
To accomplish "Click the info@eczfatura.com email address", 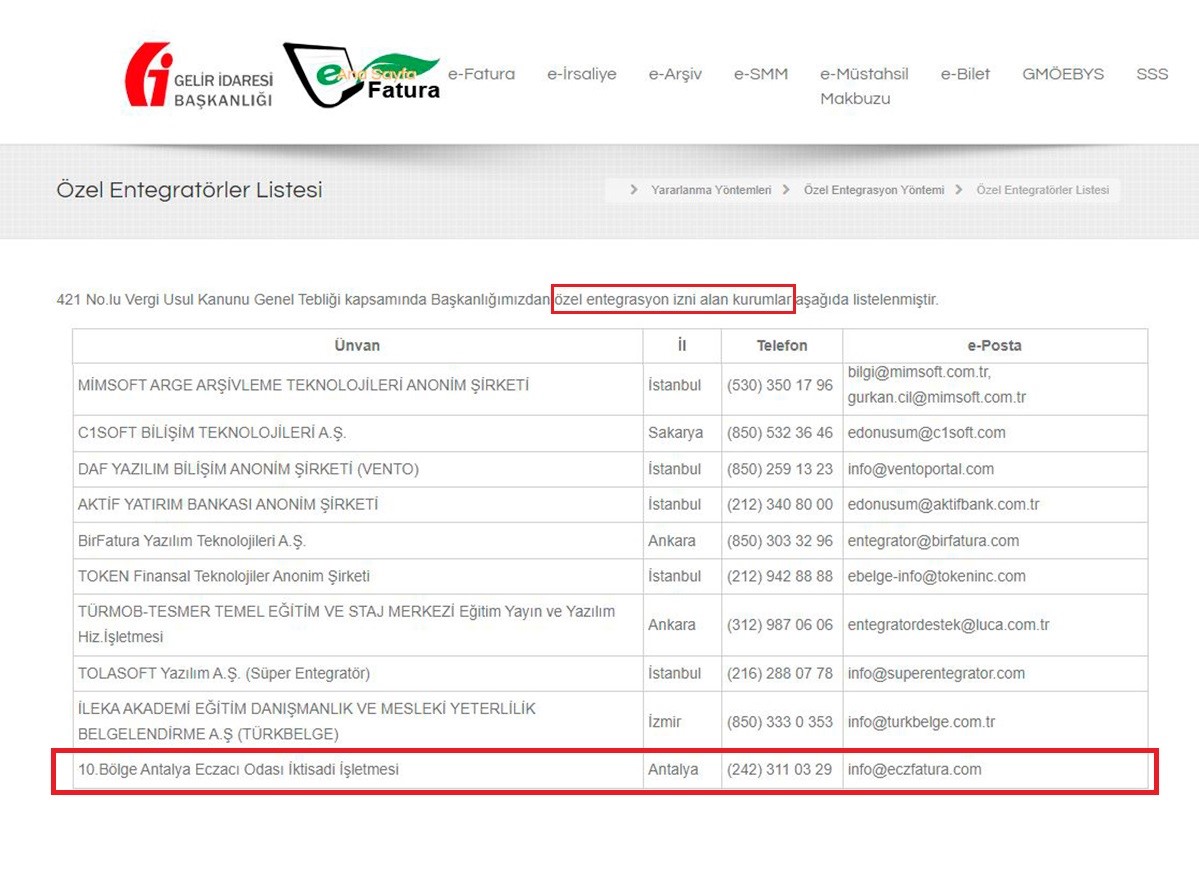I will point(914,770).
